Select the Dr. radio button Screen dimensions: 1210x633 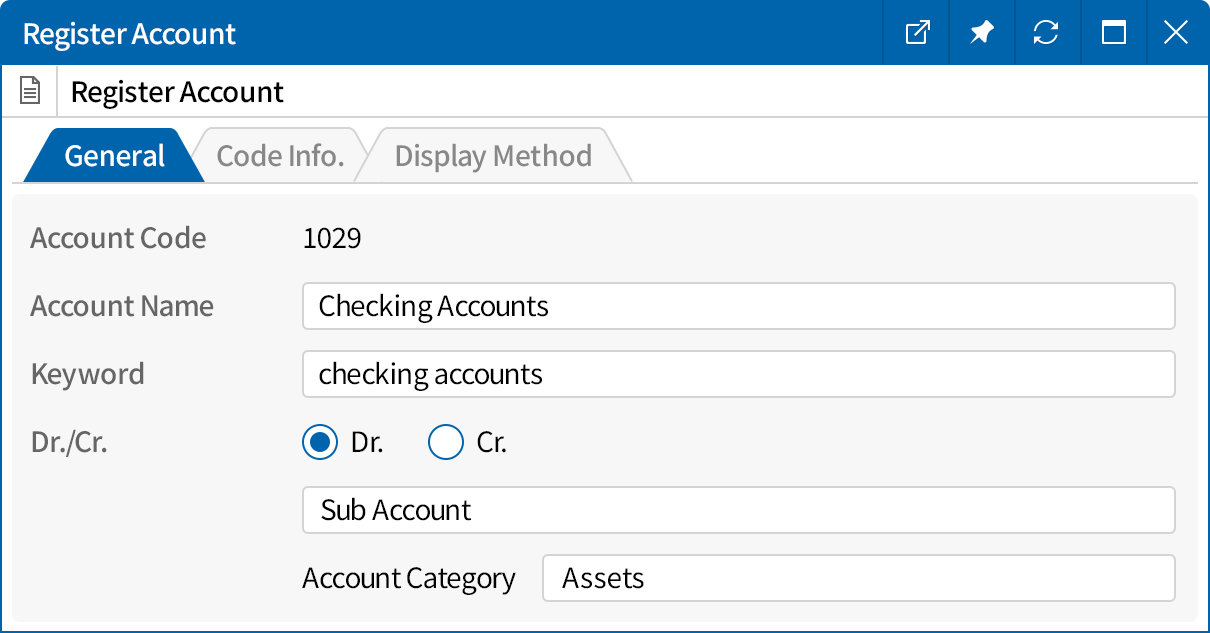[x=319, y=442]
